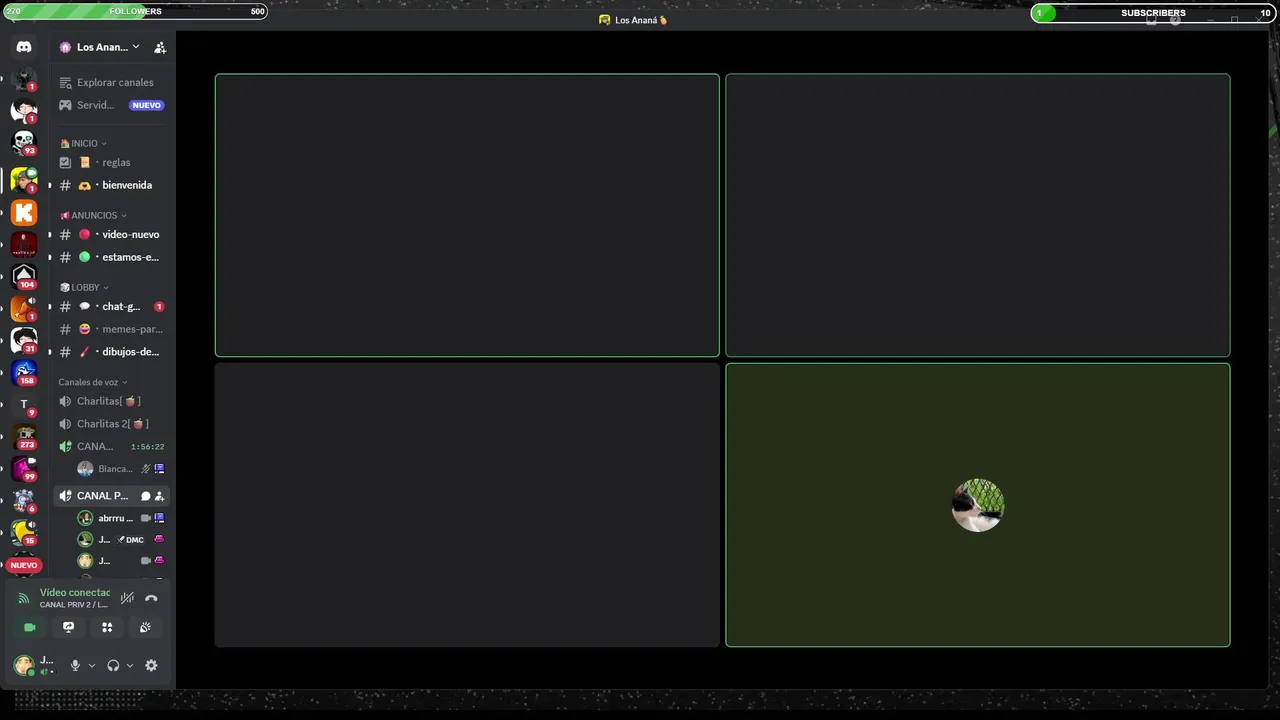Toggle noise suppression icon
Image resolution: width=1280 pixels, height=720 pixels.
pos(127,598)
